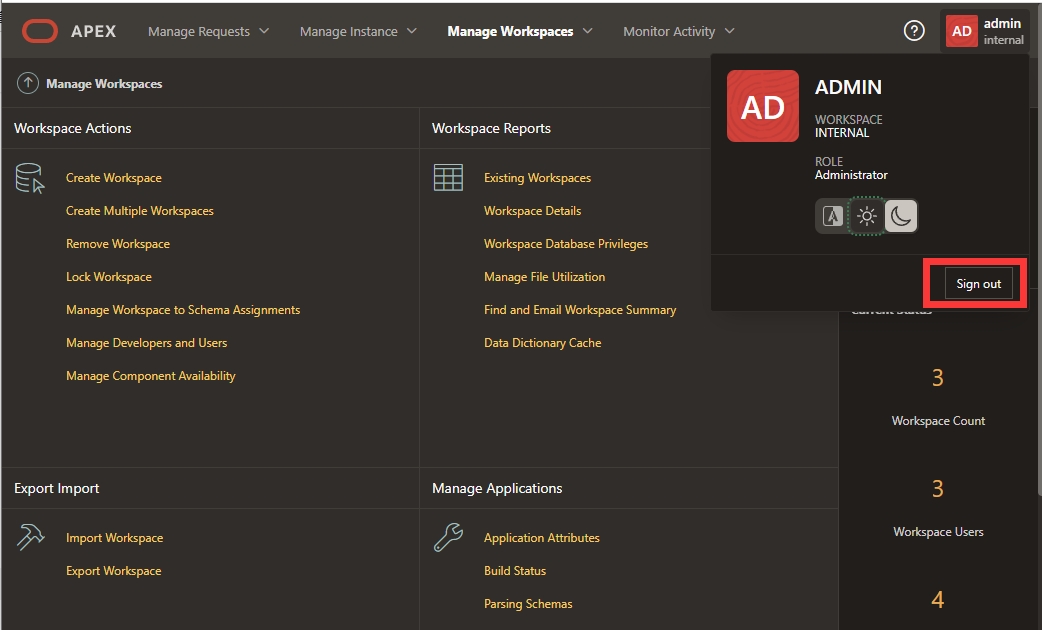This screenshot has height=630, width=1042.
Task: Toggle the admin account menu in header
Action: 984,31
